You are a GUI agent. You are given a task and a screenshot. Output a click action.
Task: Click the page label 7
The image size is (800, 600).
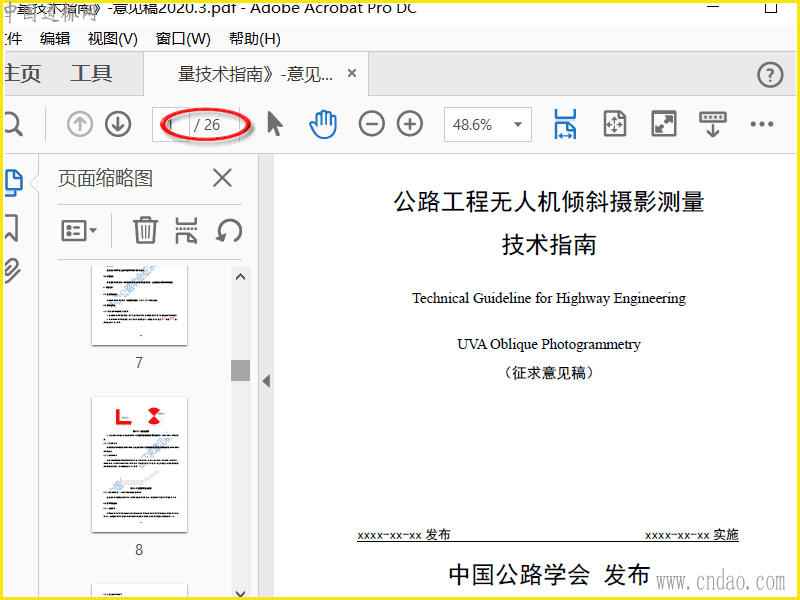point(139,362)
